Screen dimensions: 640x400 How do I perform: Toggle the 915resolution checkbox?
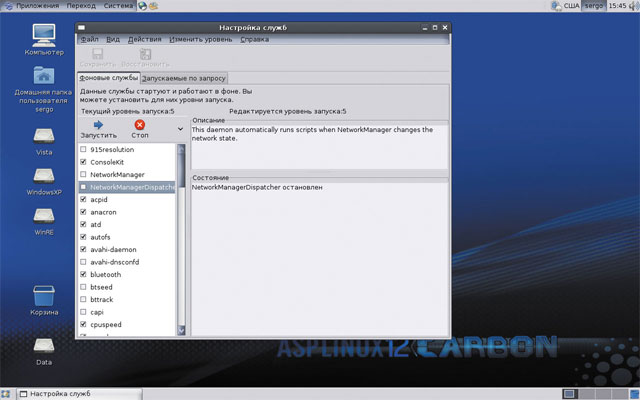(x=83, y=149)
